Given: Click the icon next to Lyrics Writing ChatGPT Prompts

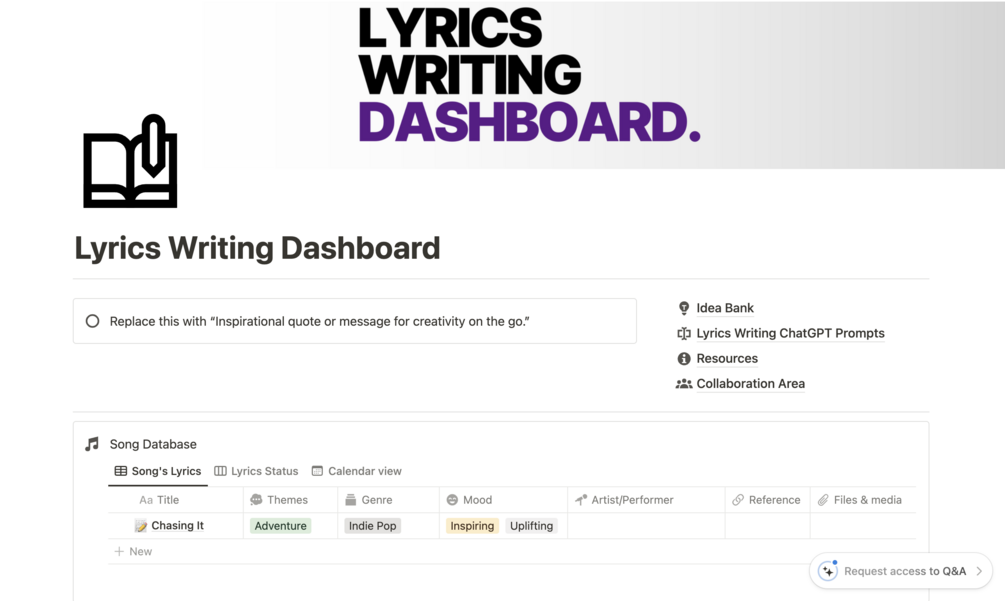Looking at the screenshot, I should pyautogui.click(x=684, y=333).
